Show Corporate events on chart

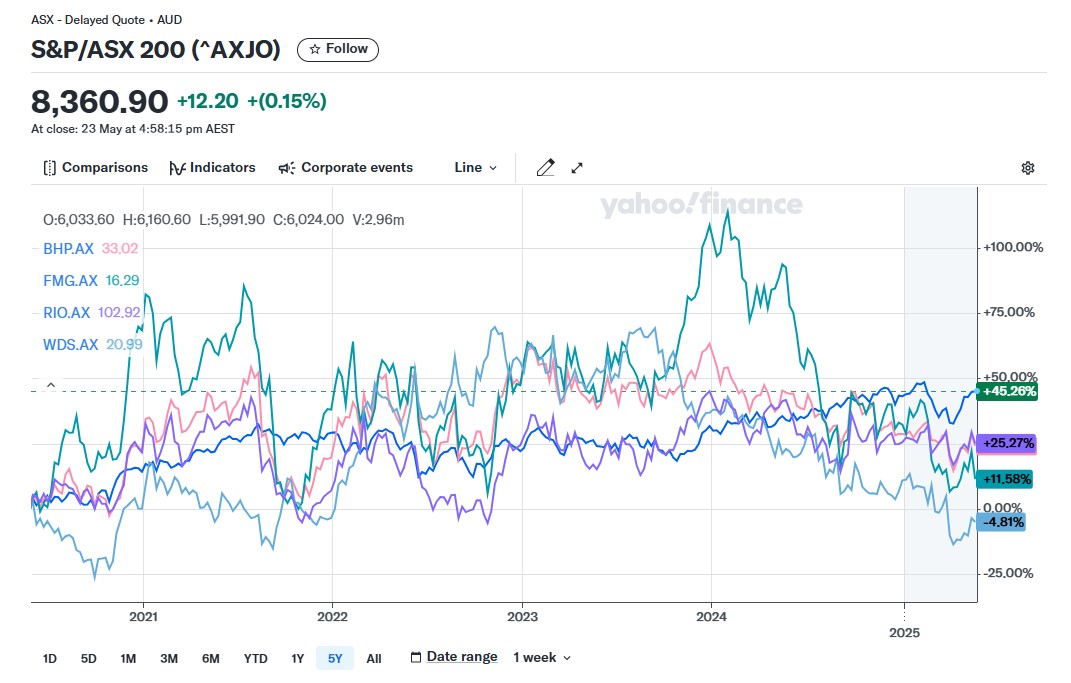345,168
